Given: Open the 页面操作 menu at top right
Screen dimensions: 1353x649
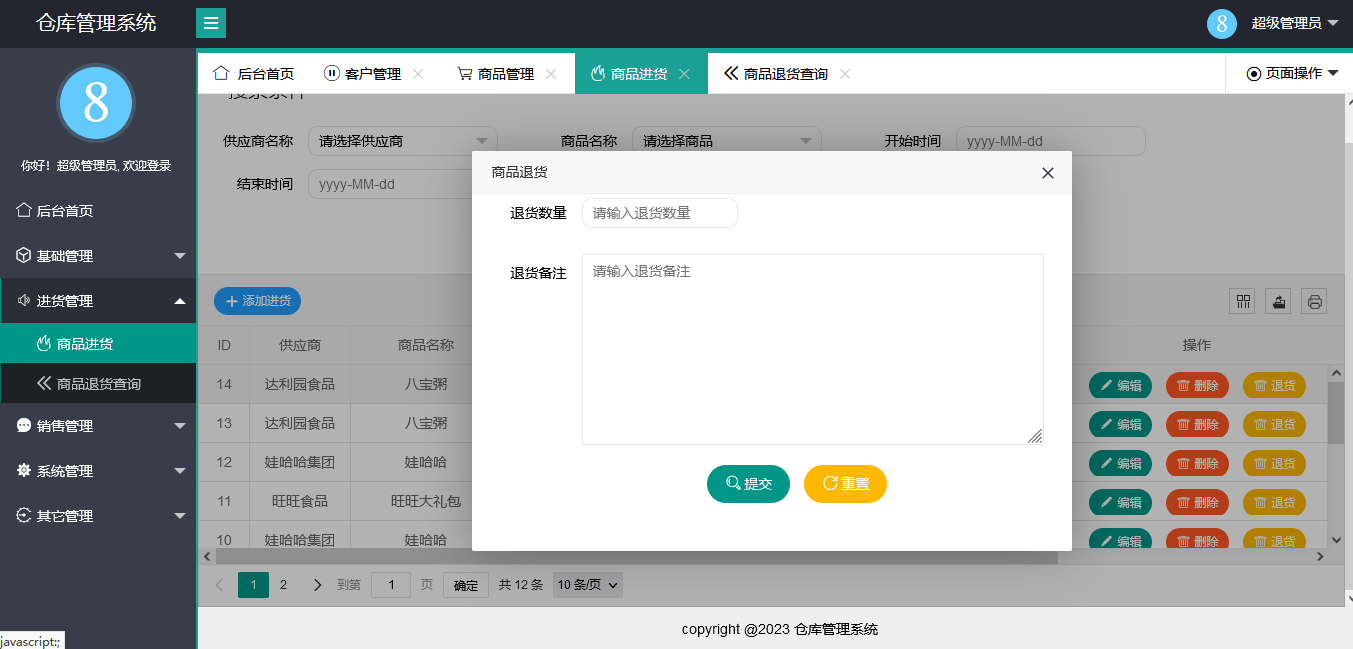Looking at the screenshot, I should [x=1287, y=72].
